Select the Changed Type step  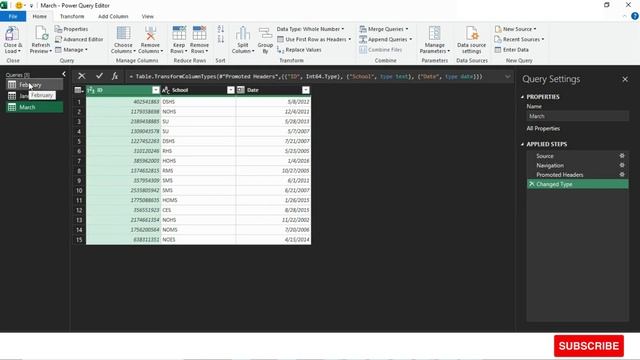point(578,184)
